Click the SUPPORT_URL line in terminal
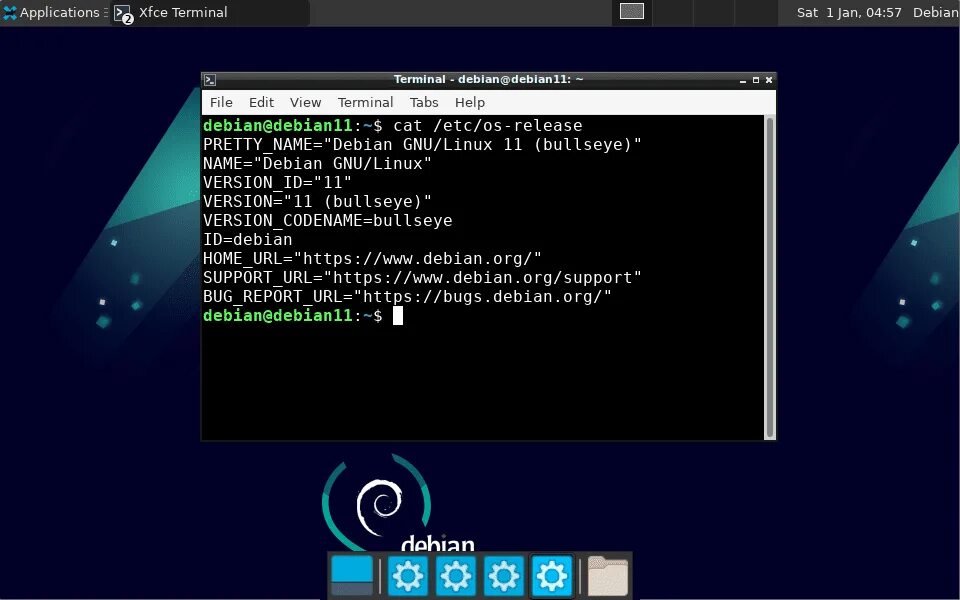960x600 pixels. (x=422, y=277)
